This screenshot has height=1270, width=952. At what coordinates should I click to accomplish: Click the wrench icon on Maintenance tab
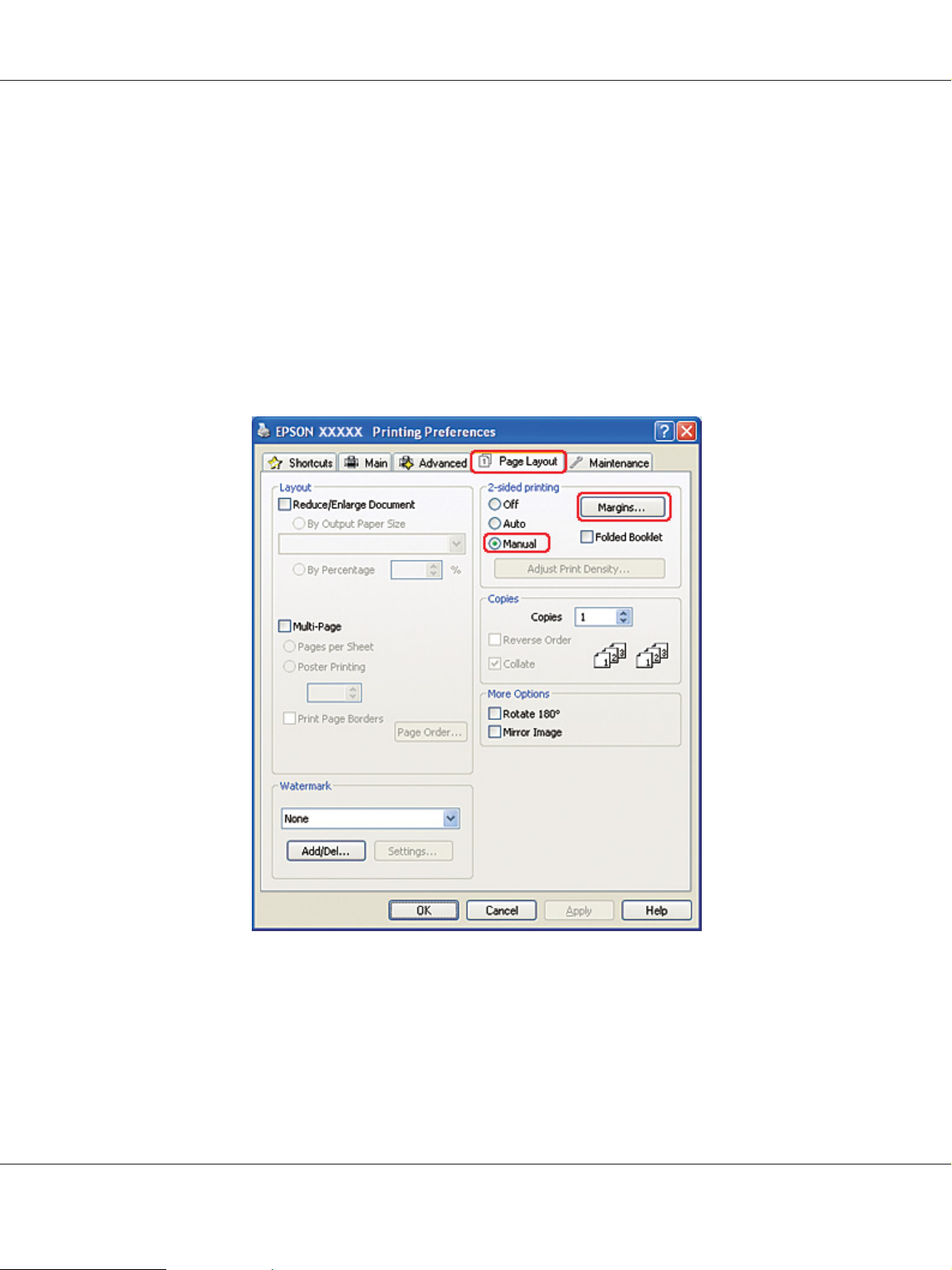pos(576,463)
